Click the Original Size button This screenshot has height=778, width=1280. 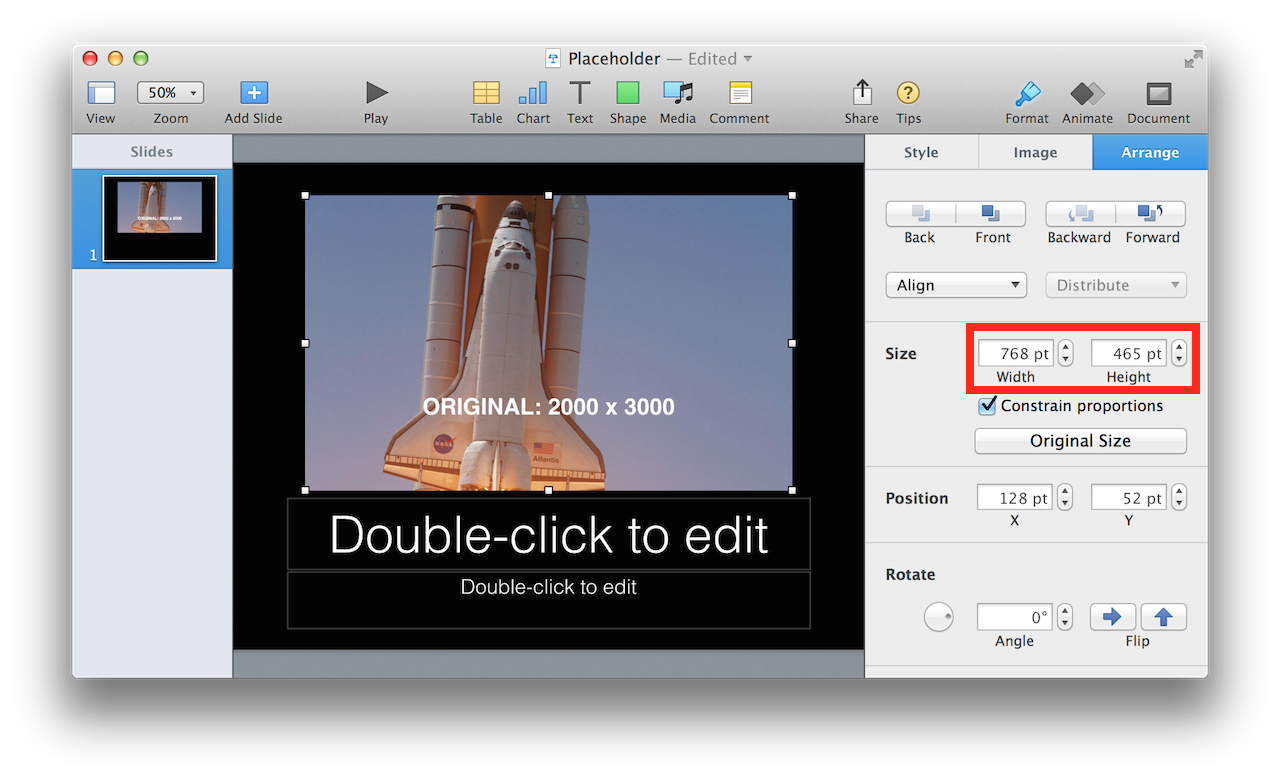[1081, 441]
